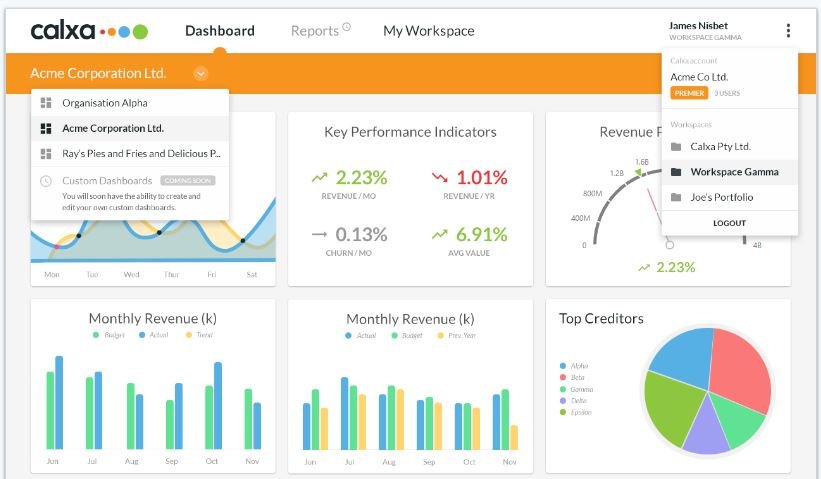Click the Revenue/YR downward trend arrow
Screen dimensions: 821x479
pos(440,177)
